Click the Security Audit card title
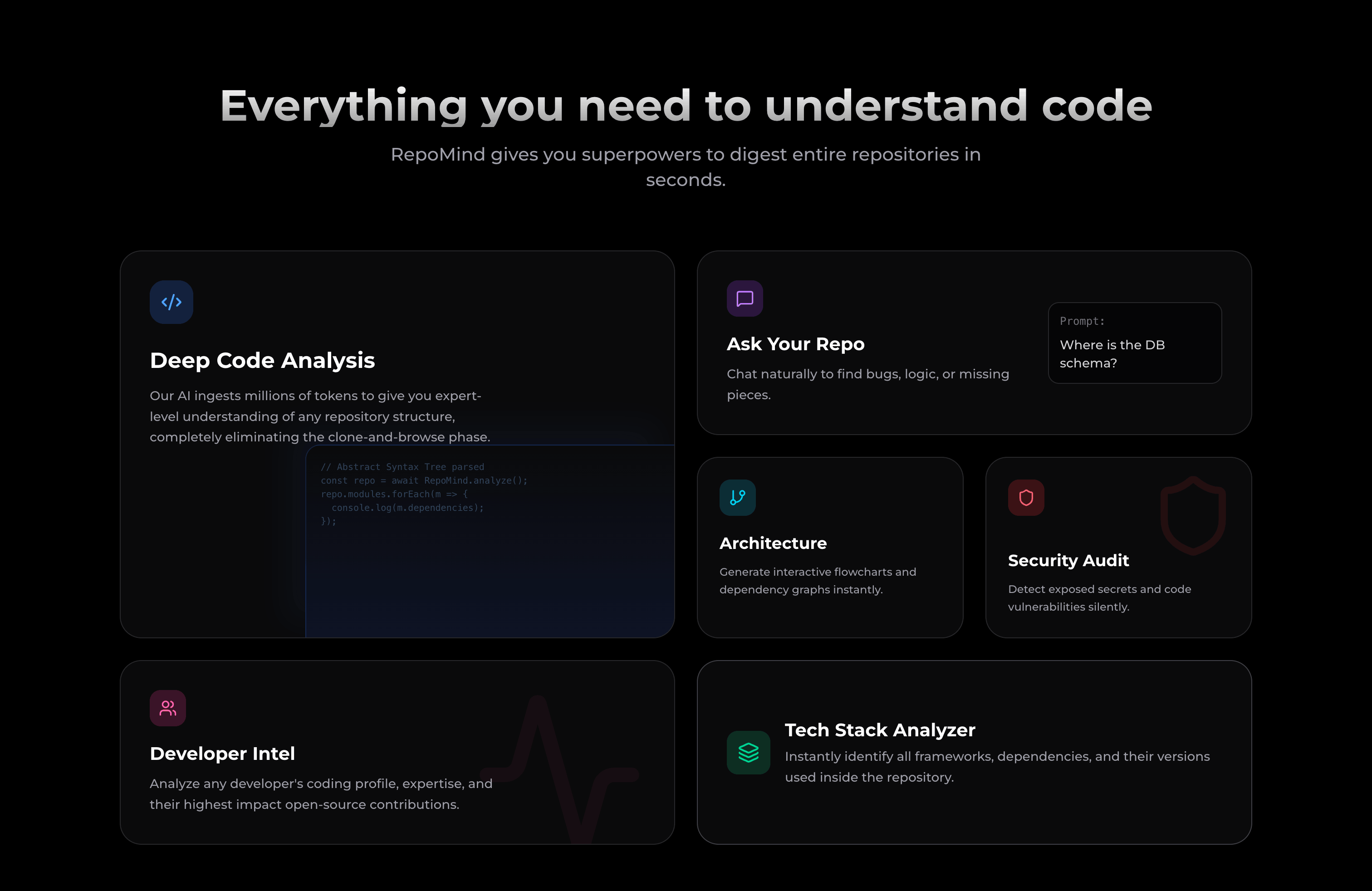 tap(1068, 560)
